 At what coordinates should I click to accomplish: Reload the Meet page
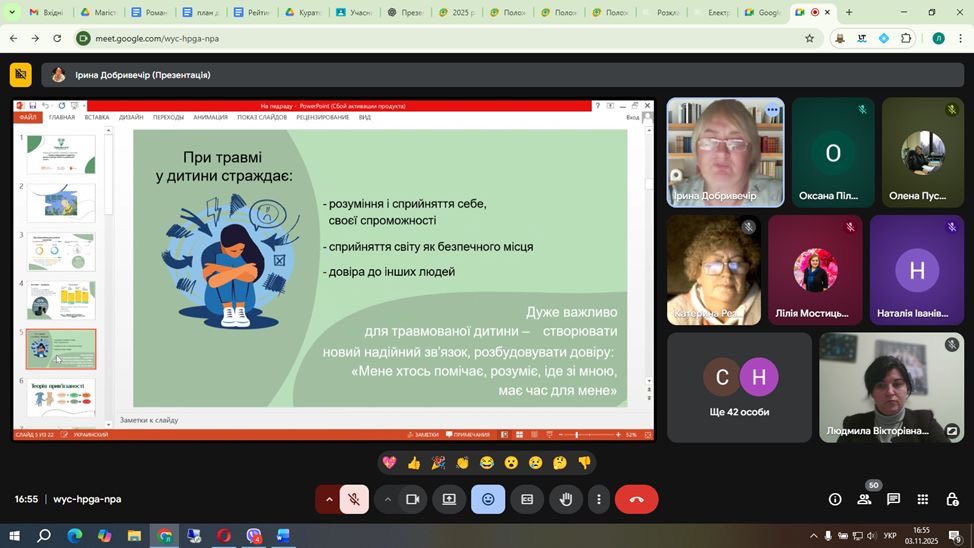click(57, 39)
